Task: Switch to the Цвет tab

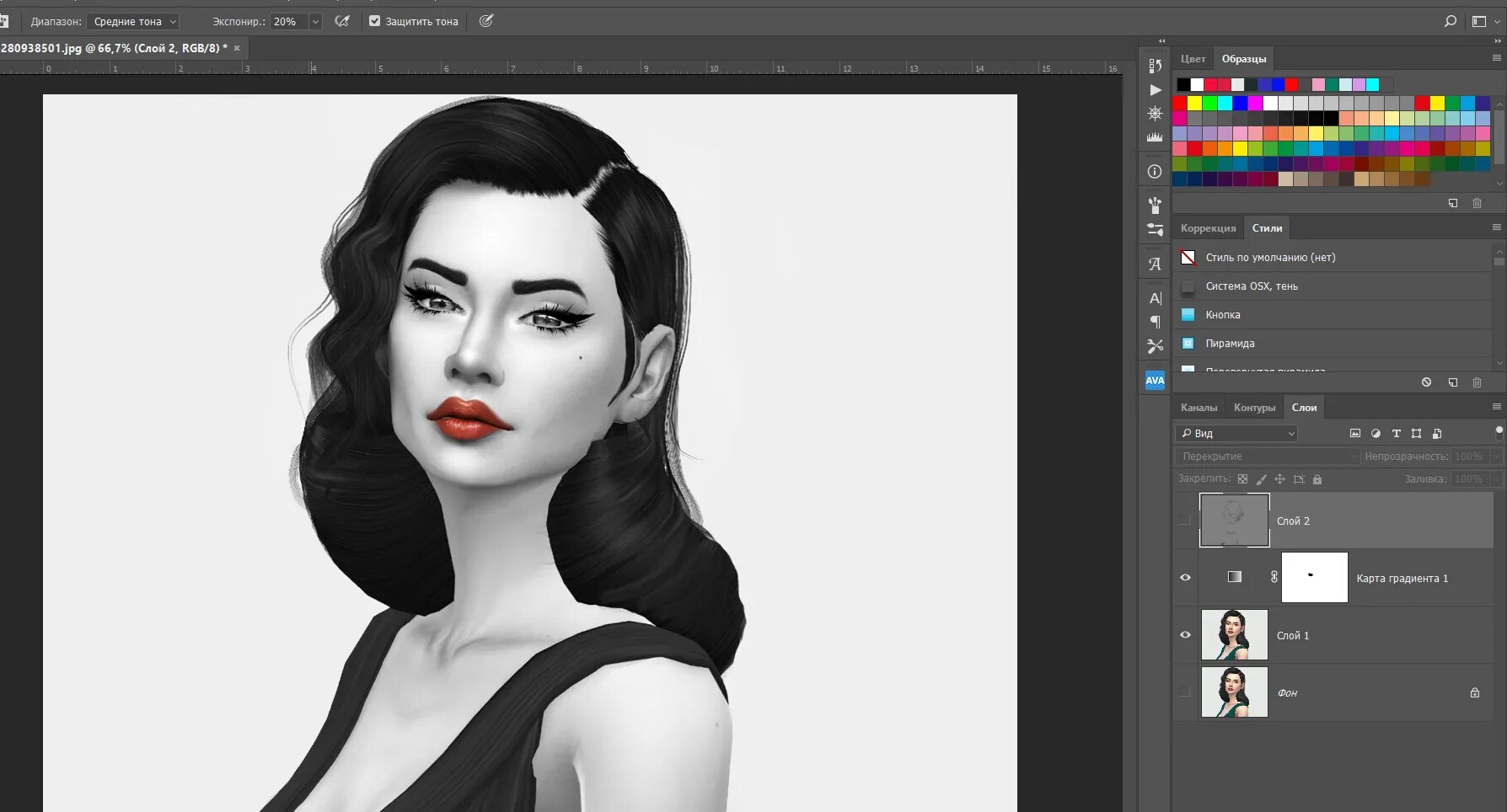Action: click(x=1193, y=59)
